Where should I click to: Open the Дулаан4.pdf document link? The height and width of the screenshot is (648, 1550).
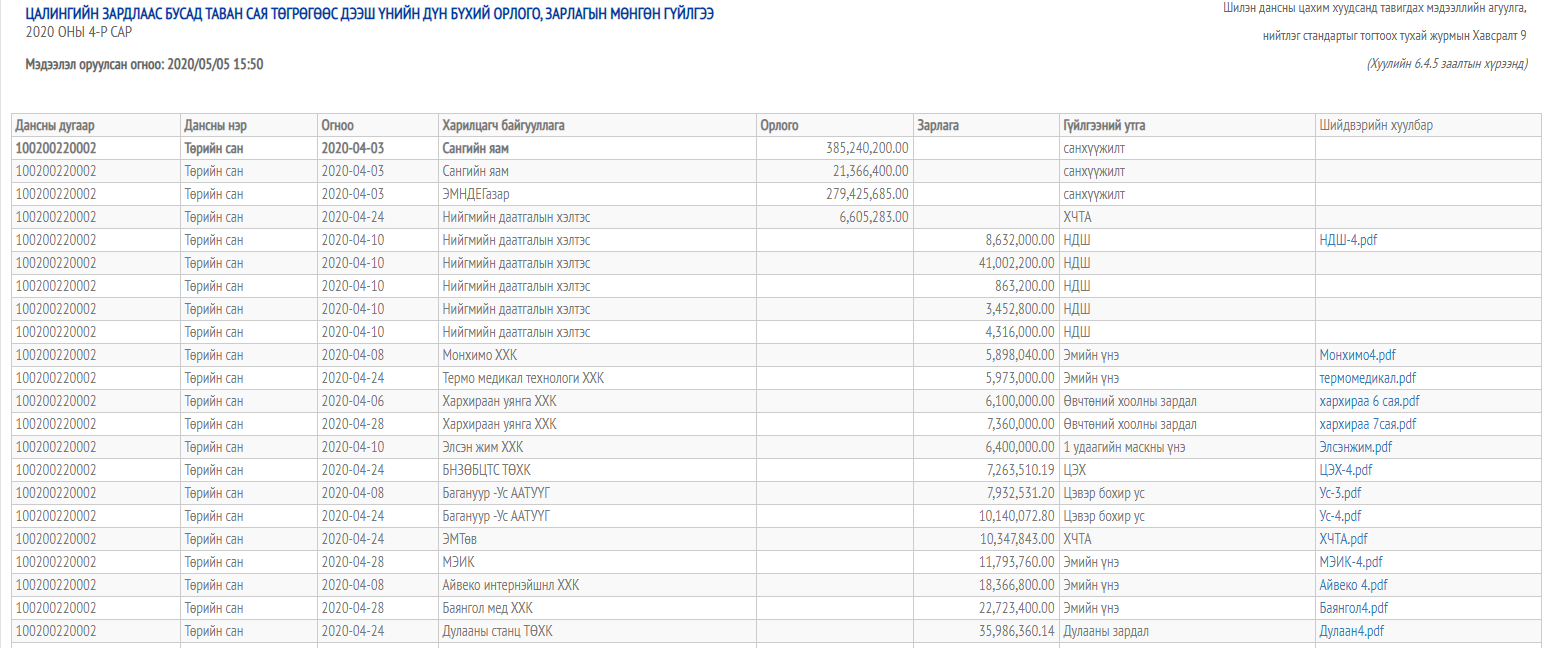pos(1351,631)
